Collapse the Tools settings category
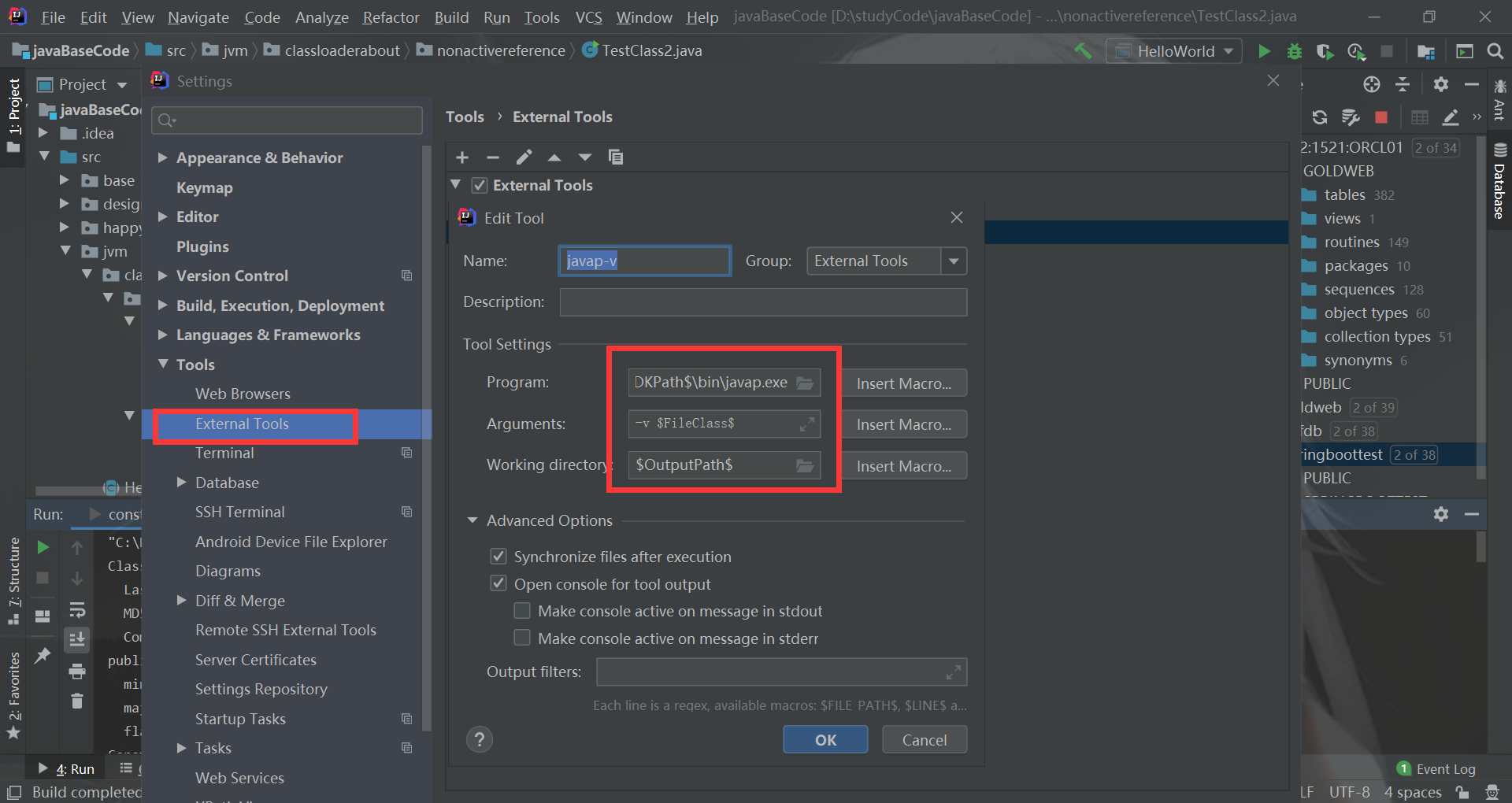The image size is (1512, 803). pyautogui.click(x=163, y=364)
